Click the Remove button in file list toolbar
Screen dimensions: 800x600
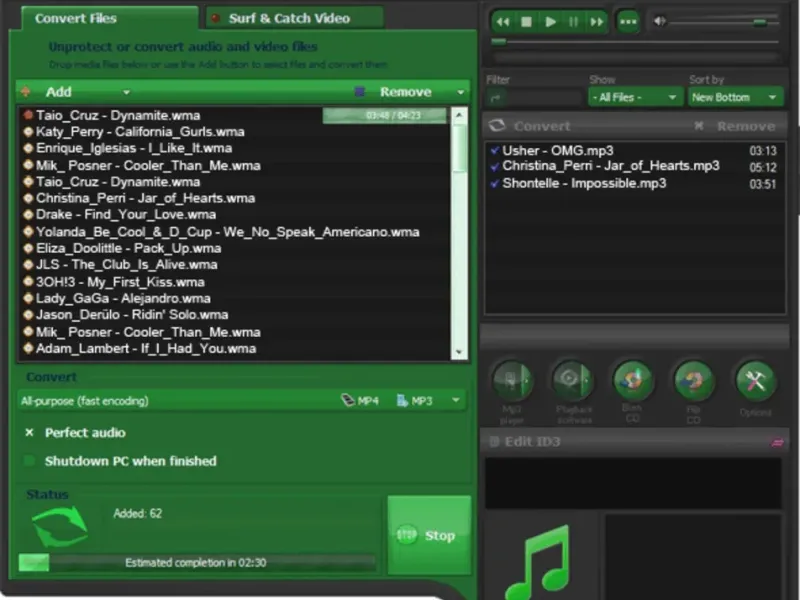click(406, 92)
